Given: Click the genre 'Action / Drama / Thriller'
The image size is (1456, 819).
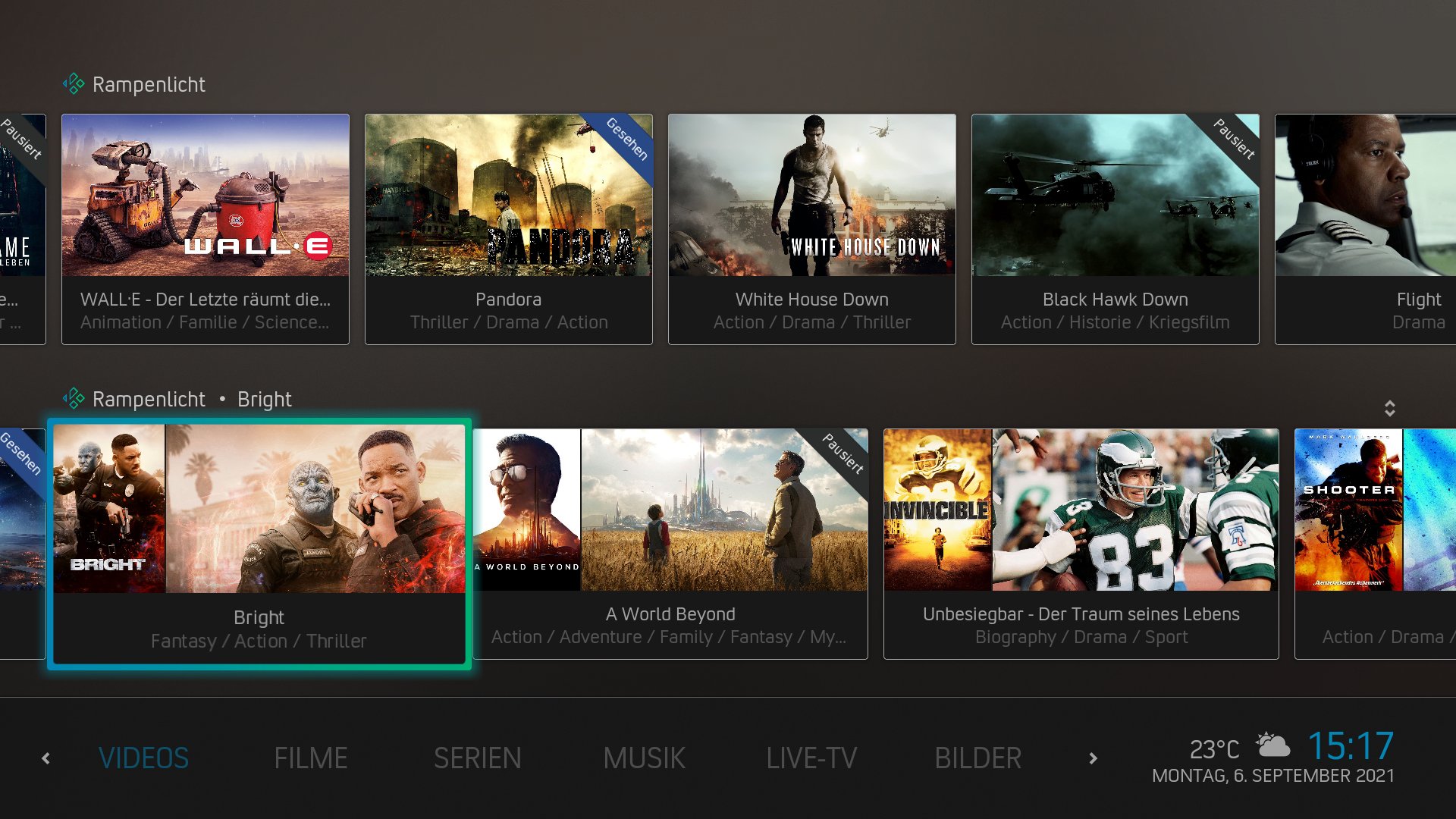Looking at the screenshot, I should [811, 322].
